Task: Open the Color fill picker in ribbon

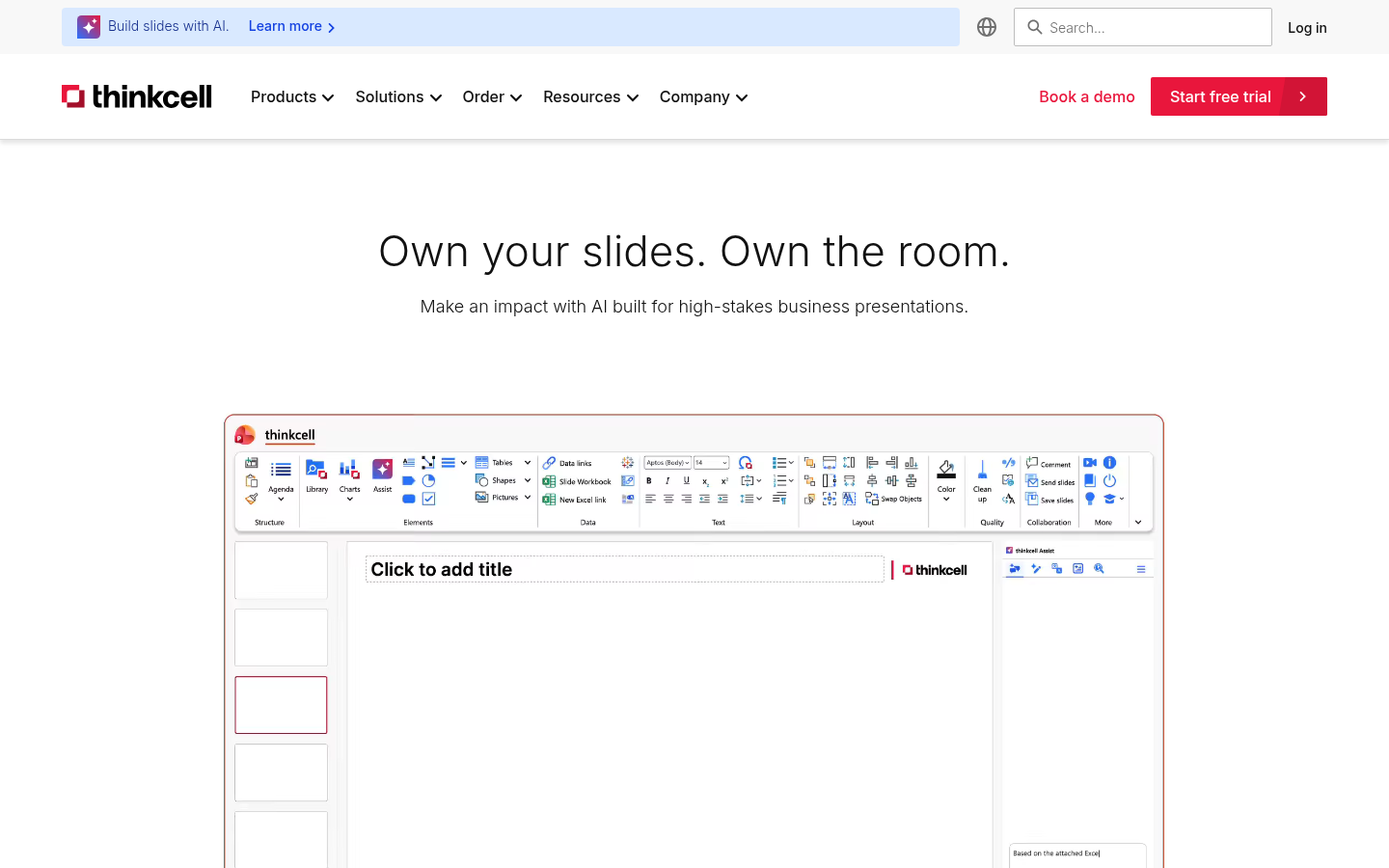Action: (x=946, y=479)
